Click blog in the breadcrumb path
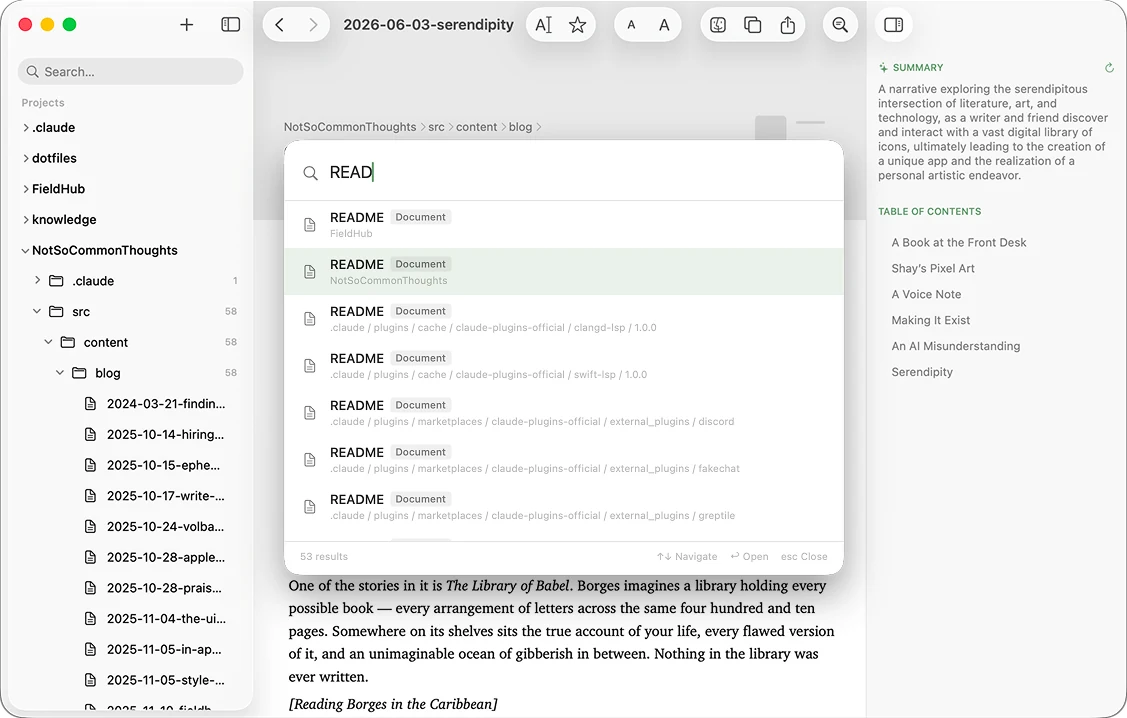 click(520, 127)
